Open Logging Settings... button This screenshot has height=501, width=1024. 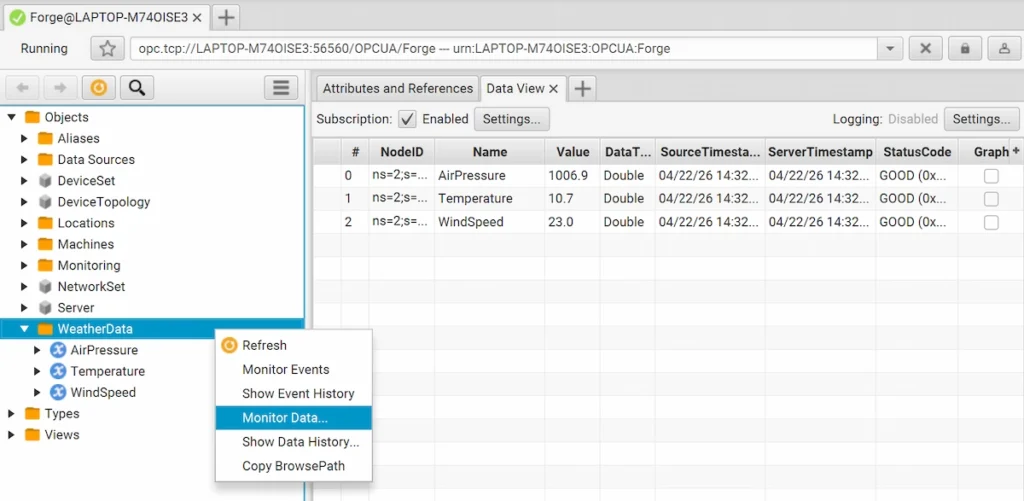click(x=982, y=119)
